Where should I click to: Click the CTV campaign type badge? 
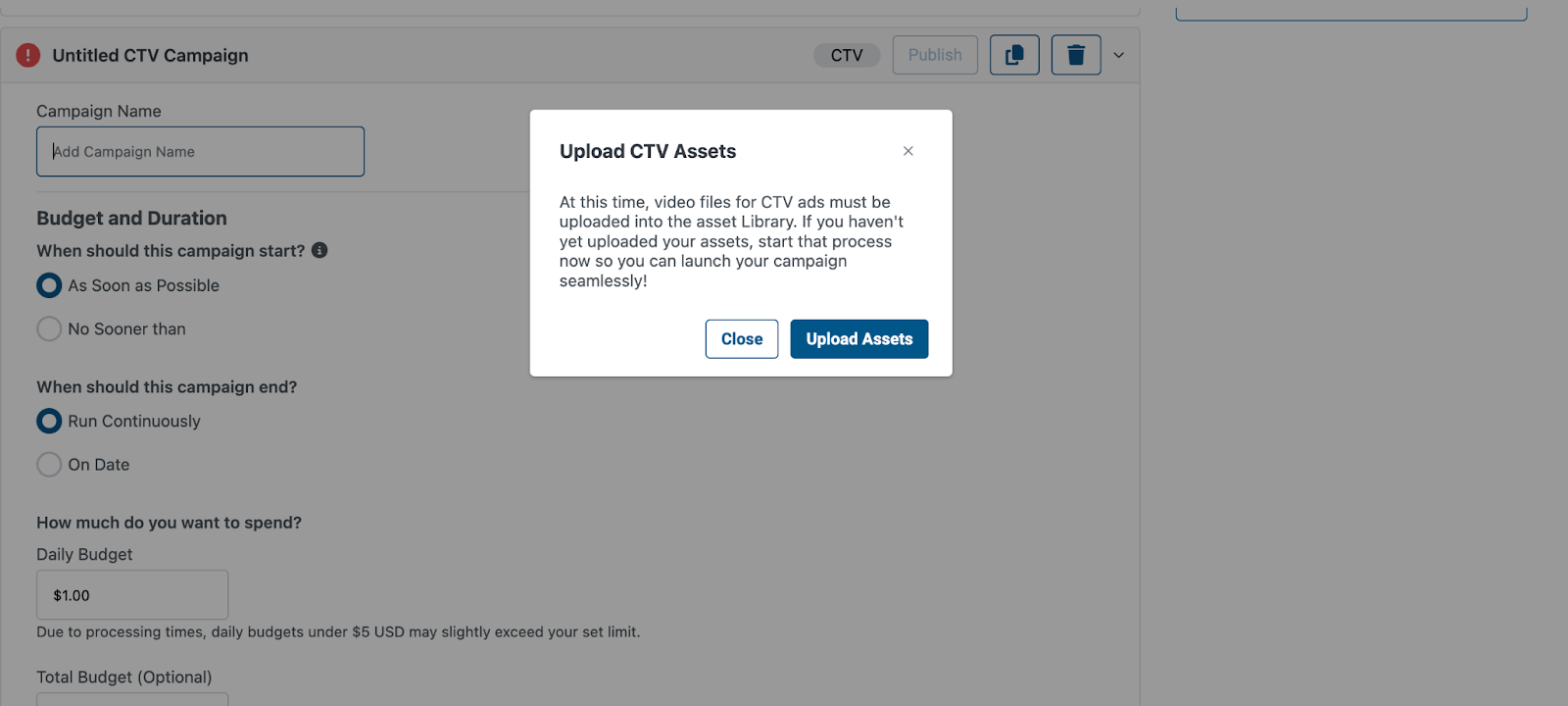[x=847, y=55]
